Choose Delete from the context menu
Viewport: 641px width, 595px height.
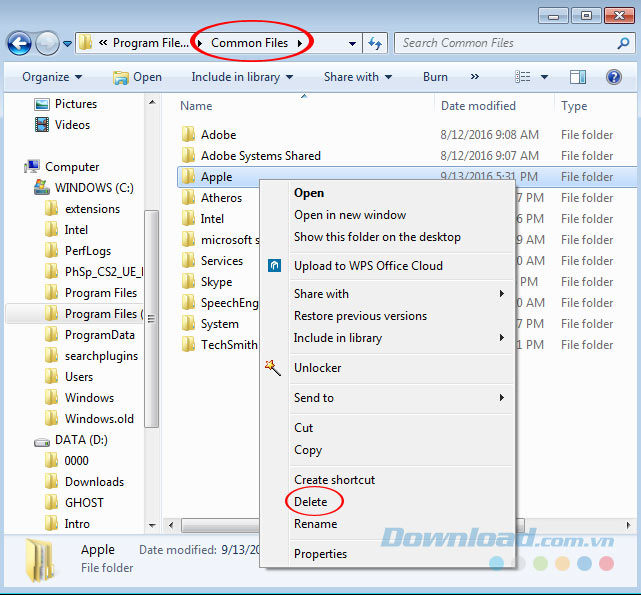(311, 502)
